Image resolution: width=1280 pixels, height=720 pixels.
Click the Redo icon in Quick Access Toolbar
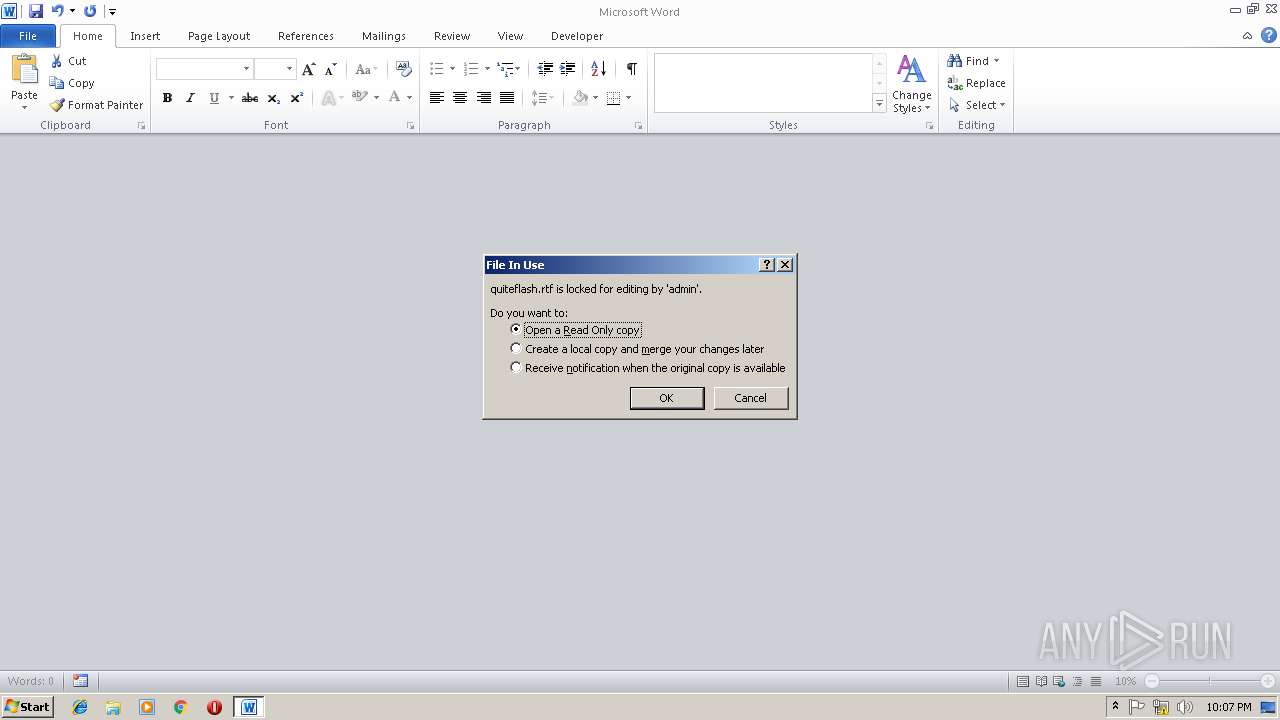pyautogui.click(x=90, y=11)
